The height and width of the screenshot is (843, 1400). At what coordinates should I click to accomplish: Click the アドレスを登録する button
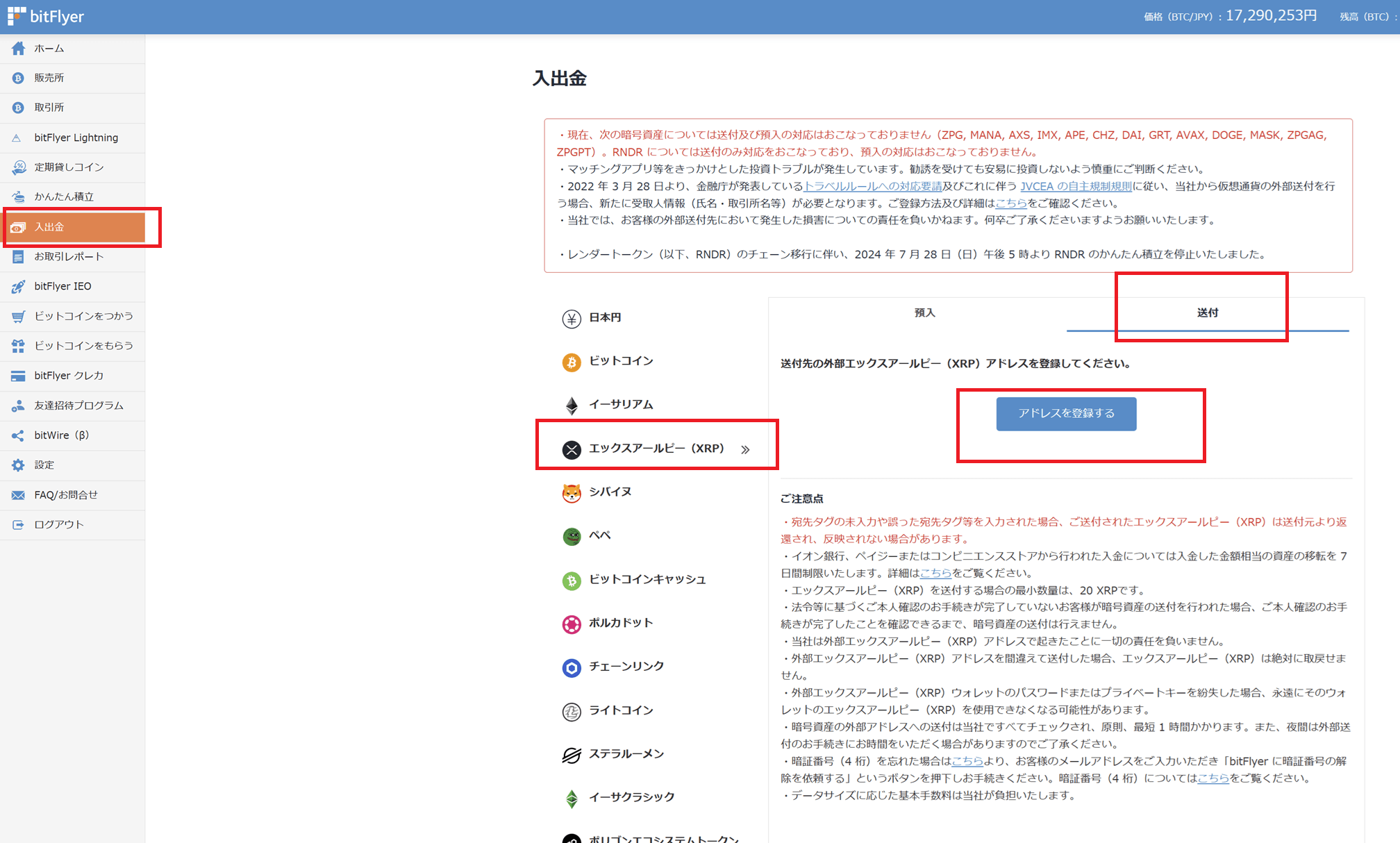point(1066,414)
